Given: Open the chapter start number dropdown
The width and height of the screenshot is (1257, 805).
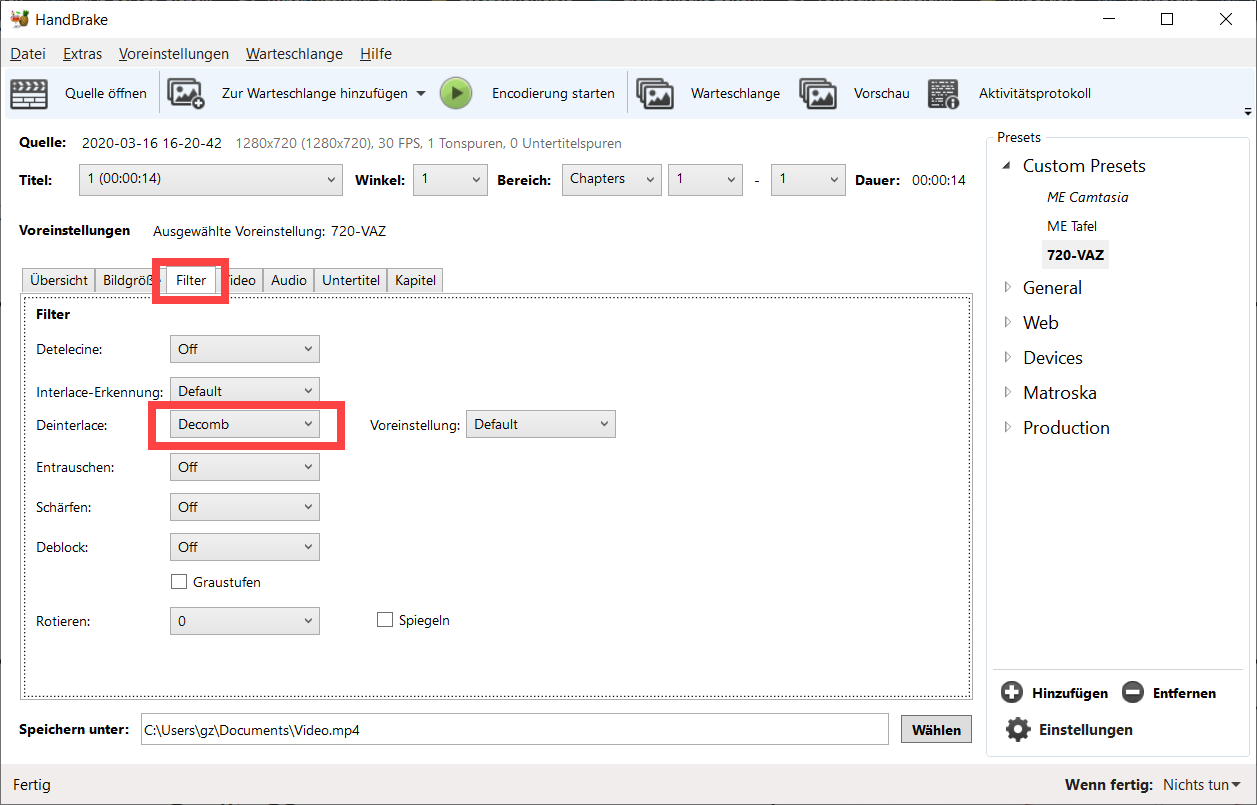Looking at the screenshot, I should point(706,180).
